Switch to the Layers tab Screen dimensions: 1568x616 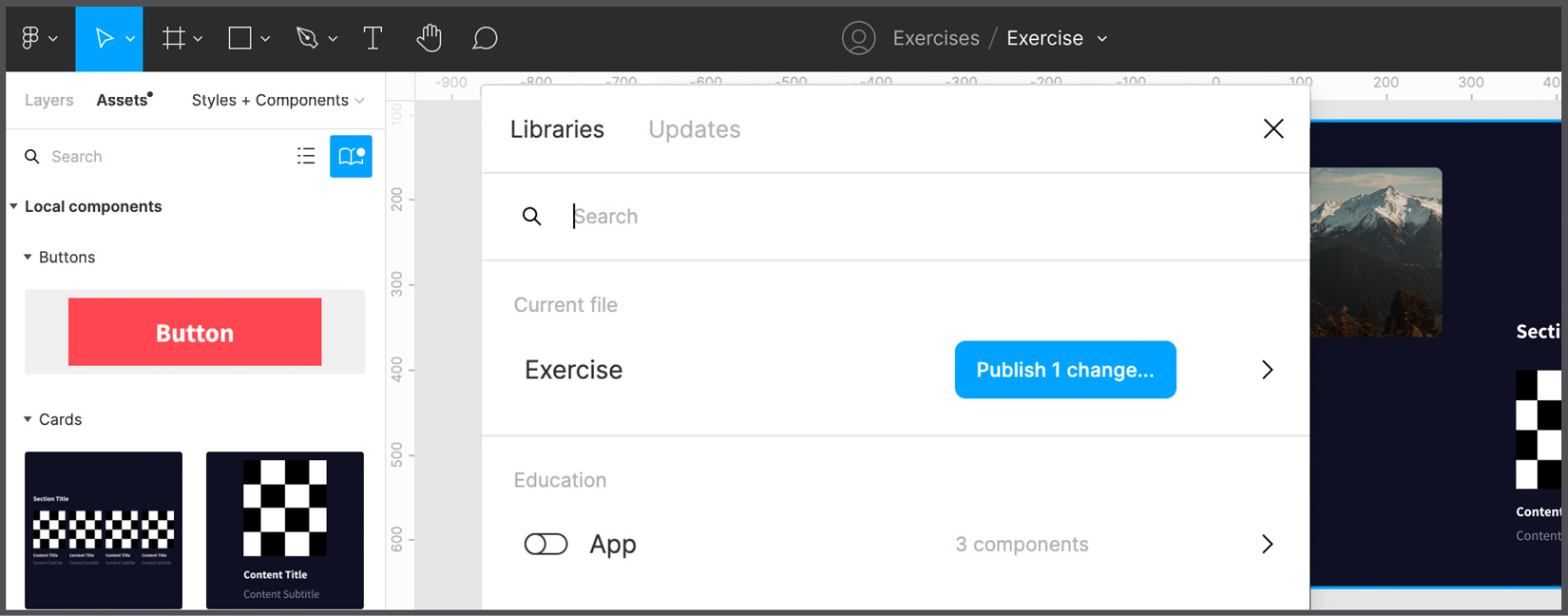coord(48,100)
